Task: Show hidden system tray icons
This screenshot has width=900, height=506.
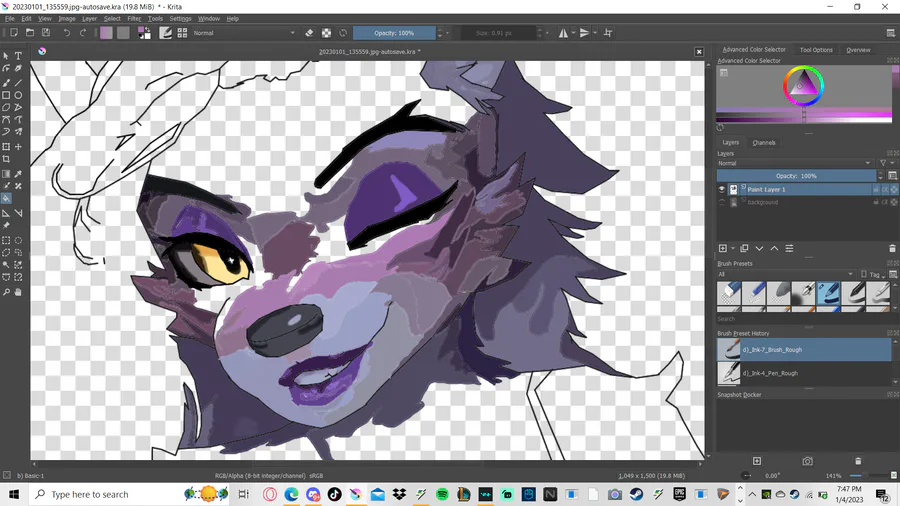Action: click(752, 494)
